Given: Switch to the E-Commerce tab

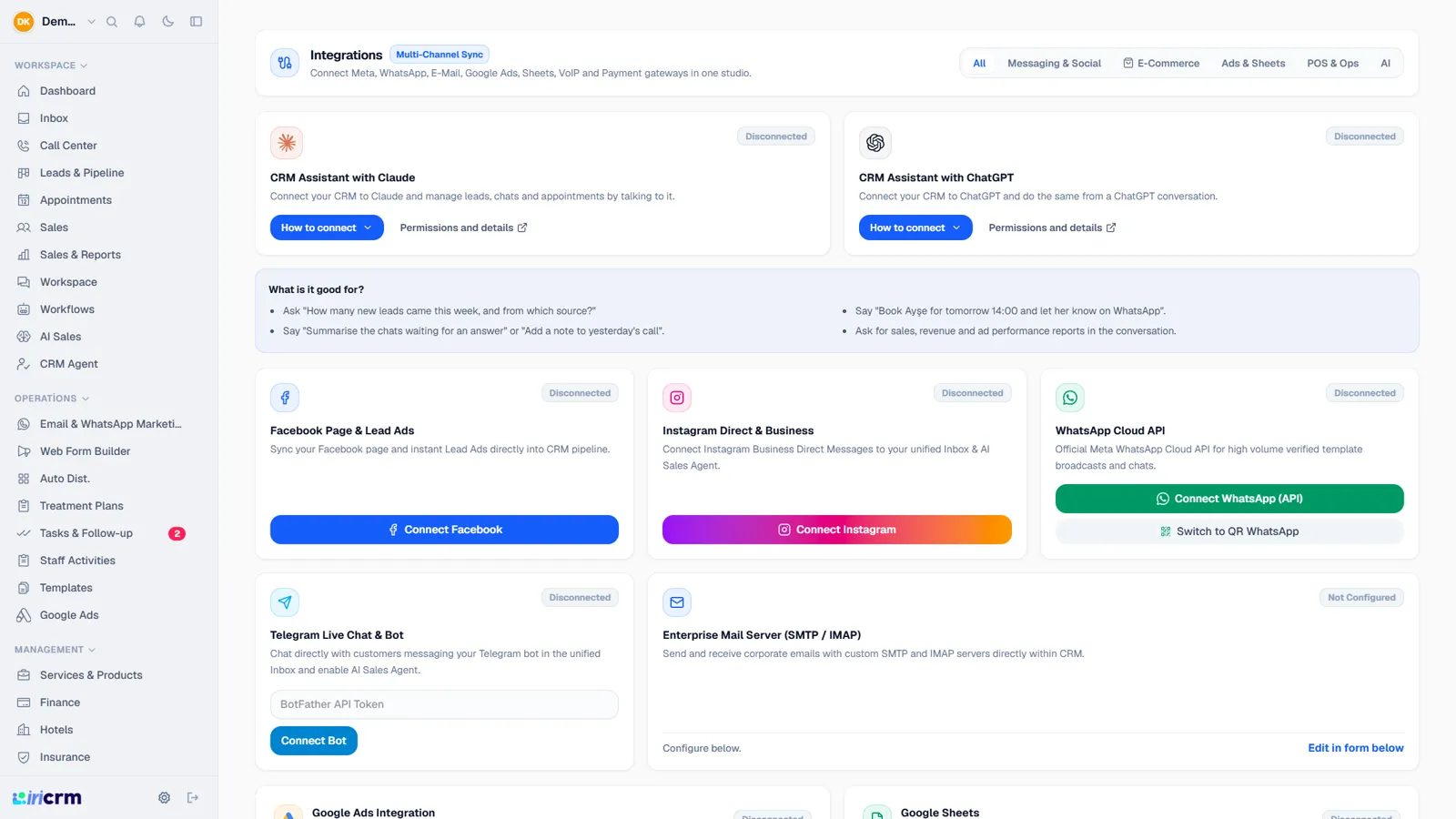Looking at the screenshot, I should [1161, 64].
